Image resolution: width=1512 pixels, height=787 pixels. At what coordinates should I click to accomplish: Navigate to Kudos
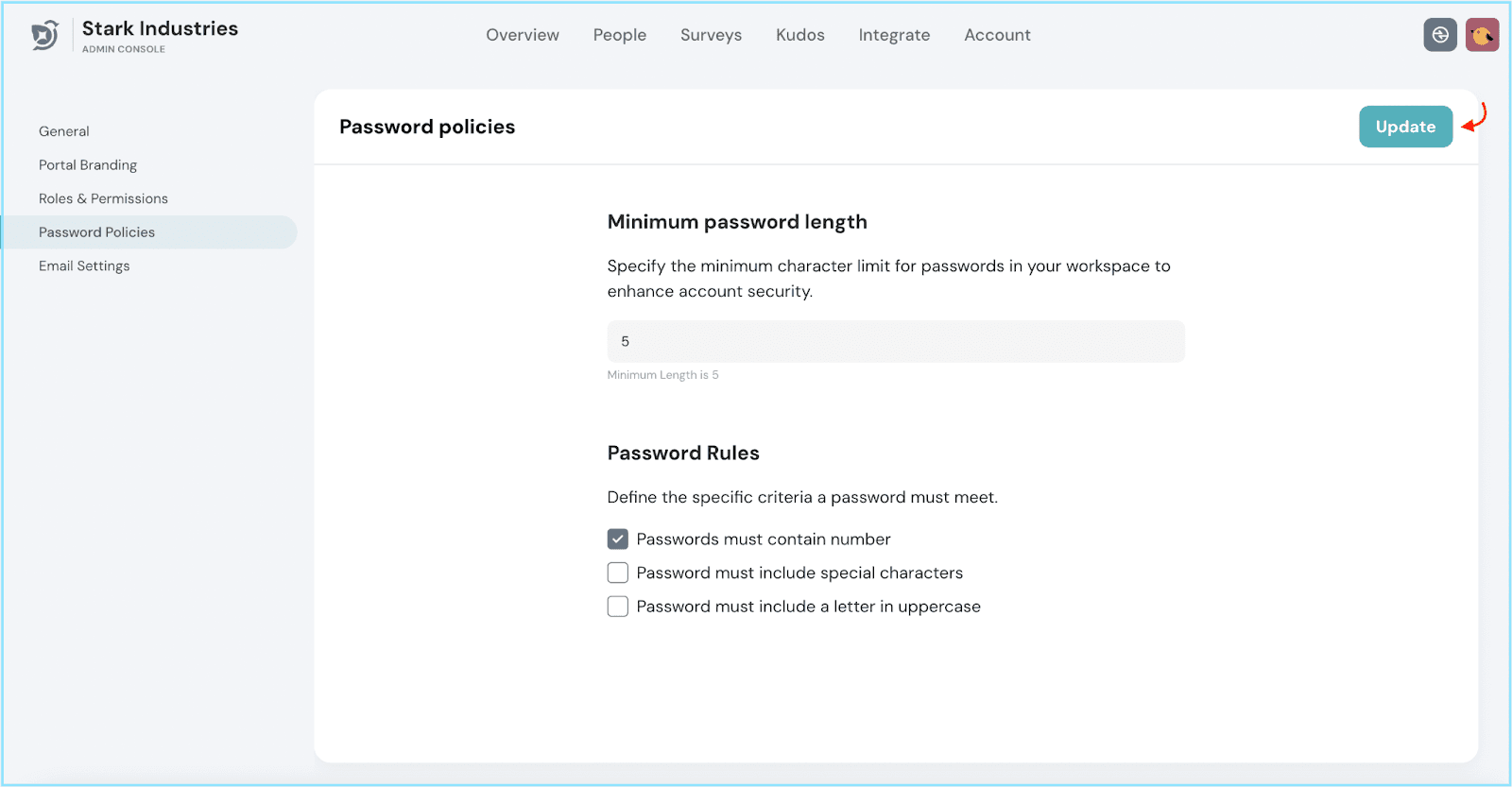[x=799, y=35]
